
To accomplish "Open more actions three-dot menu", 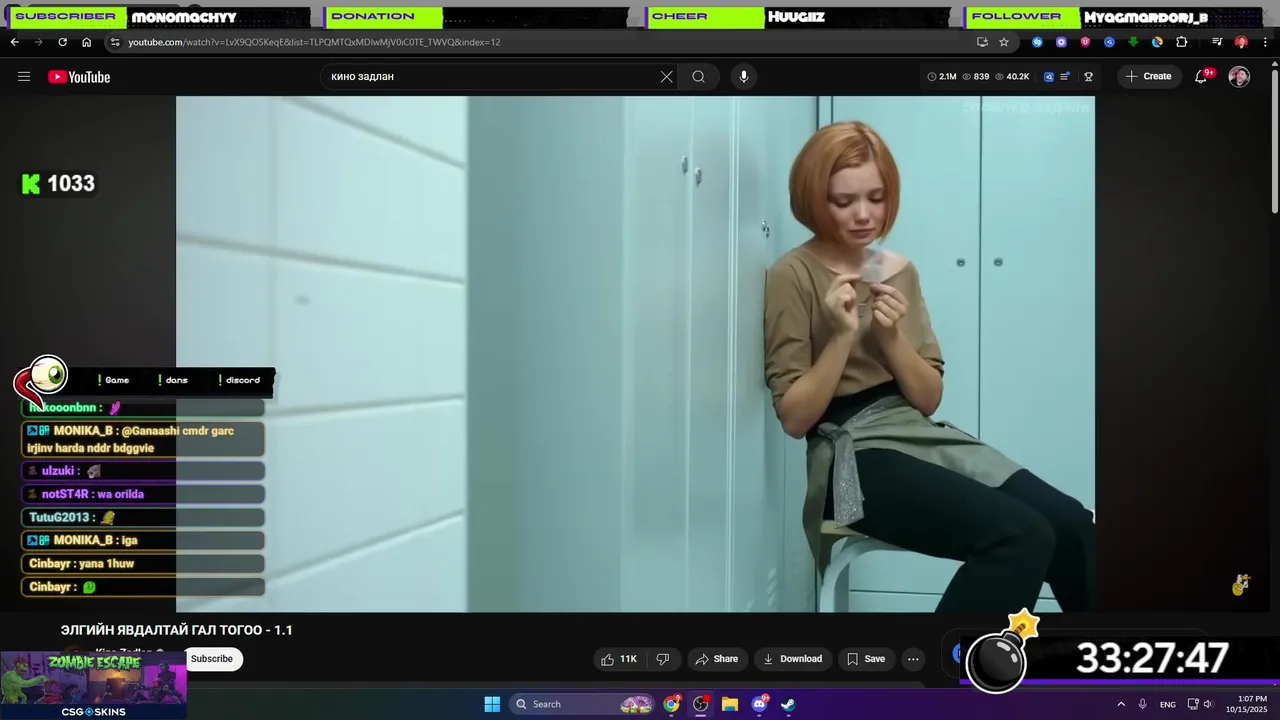I will (x=913, y=659).
